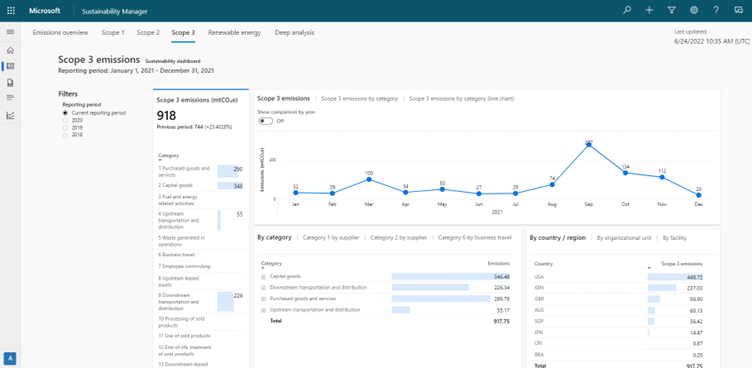The image size is (752, 368).
Task: Open Scope 3 emissions by category view
Action: 359,98
